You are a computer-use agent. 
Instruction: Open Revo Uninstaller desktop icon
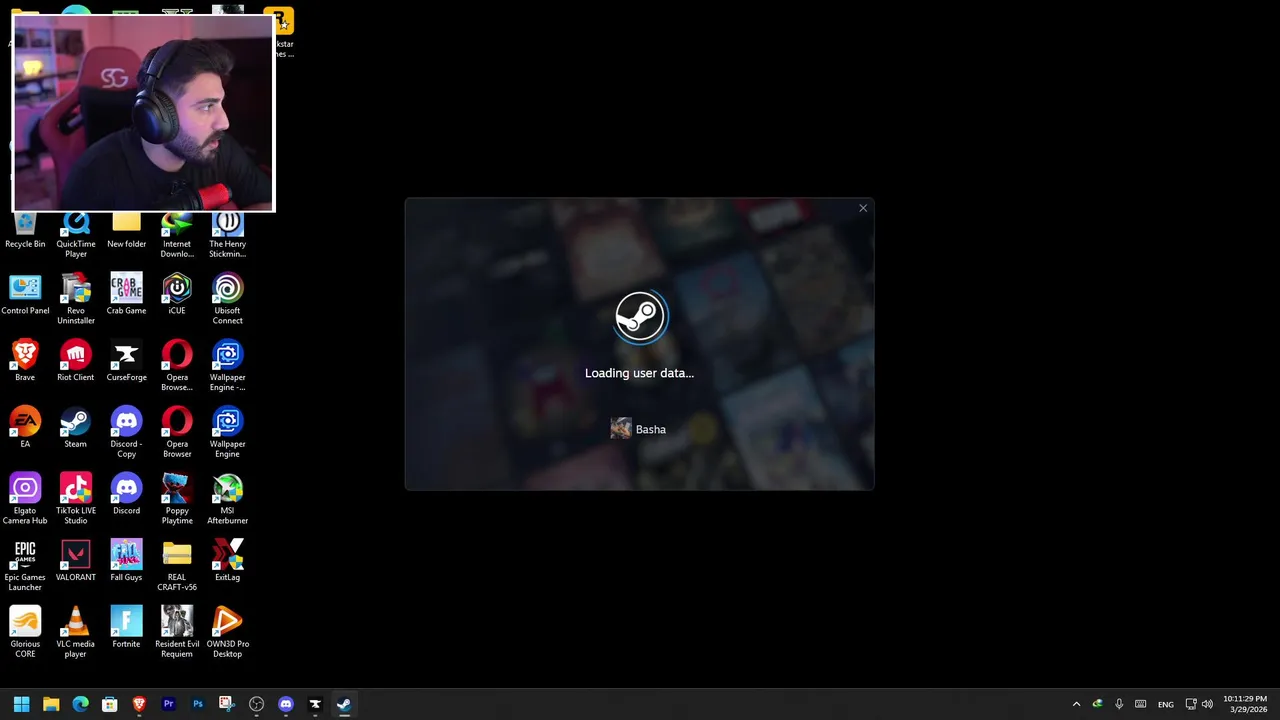pos(75,299)
